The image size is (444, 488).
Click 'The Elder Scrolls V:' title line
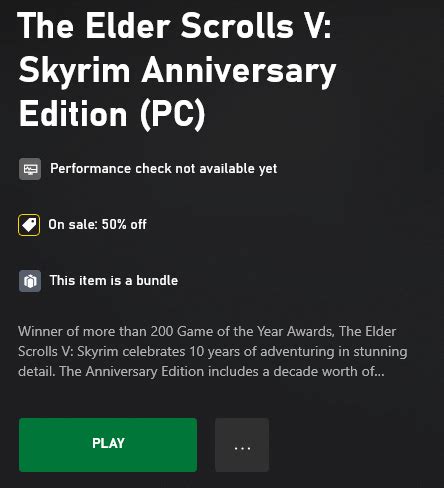click(x=175, y=26)
